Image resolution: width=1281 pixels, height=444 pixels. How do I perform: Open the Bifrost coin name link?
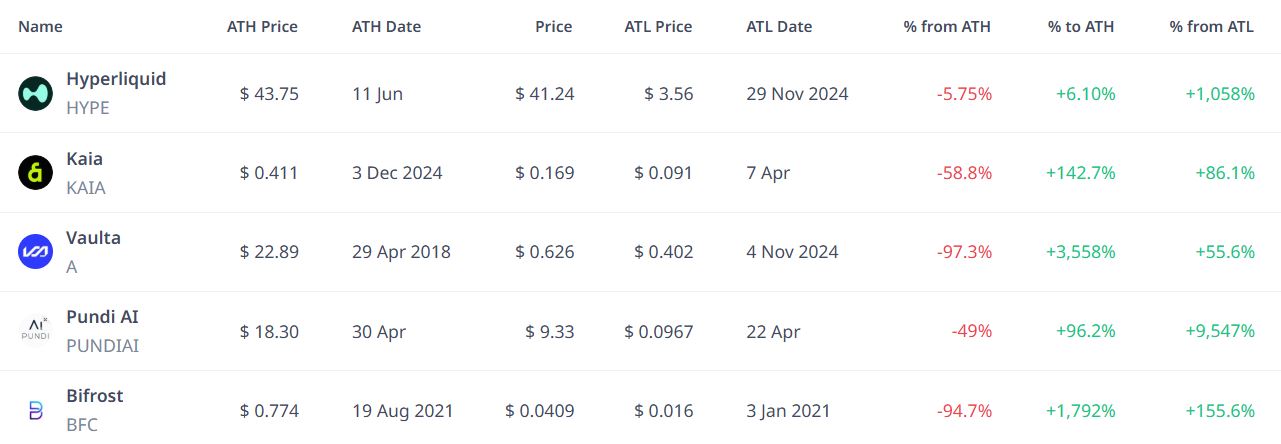click(x=95, y=395)
